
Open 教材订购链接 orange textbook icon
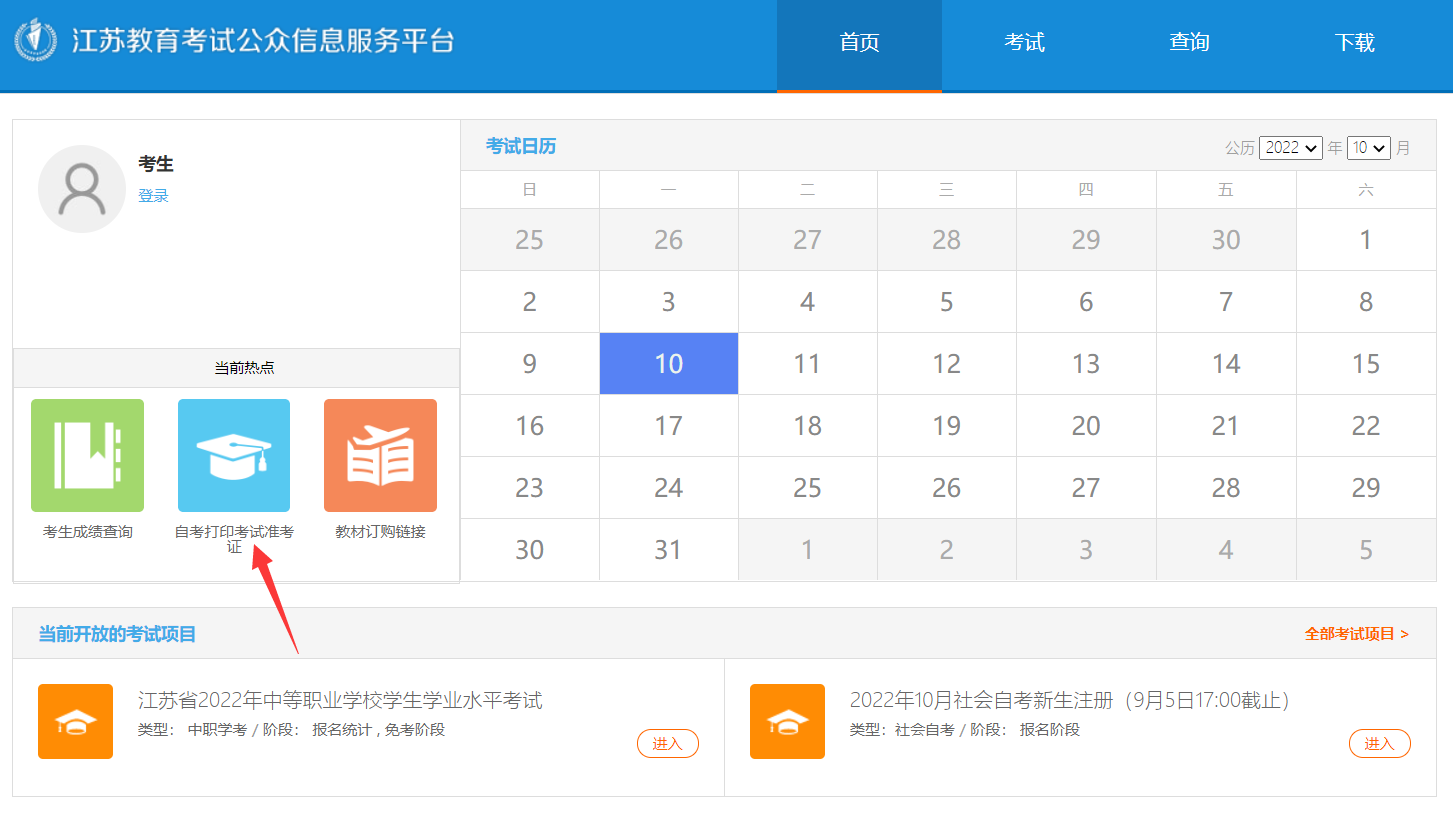[380, 455]
